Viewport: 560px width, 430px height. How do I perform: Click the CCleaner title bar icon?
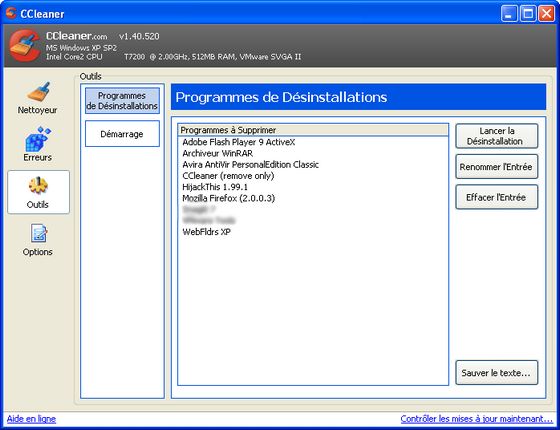11,13
